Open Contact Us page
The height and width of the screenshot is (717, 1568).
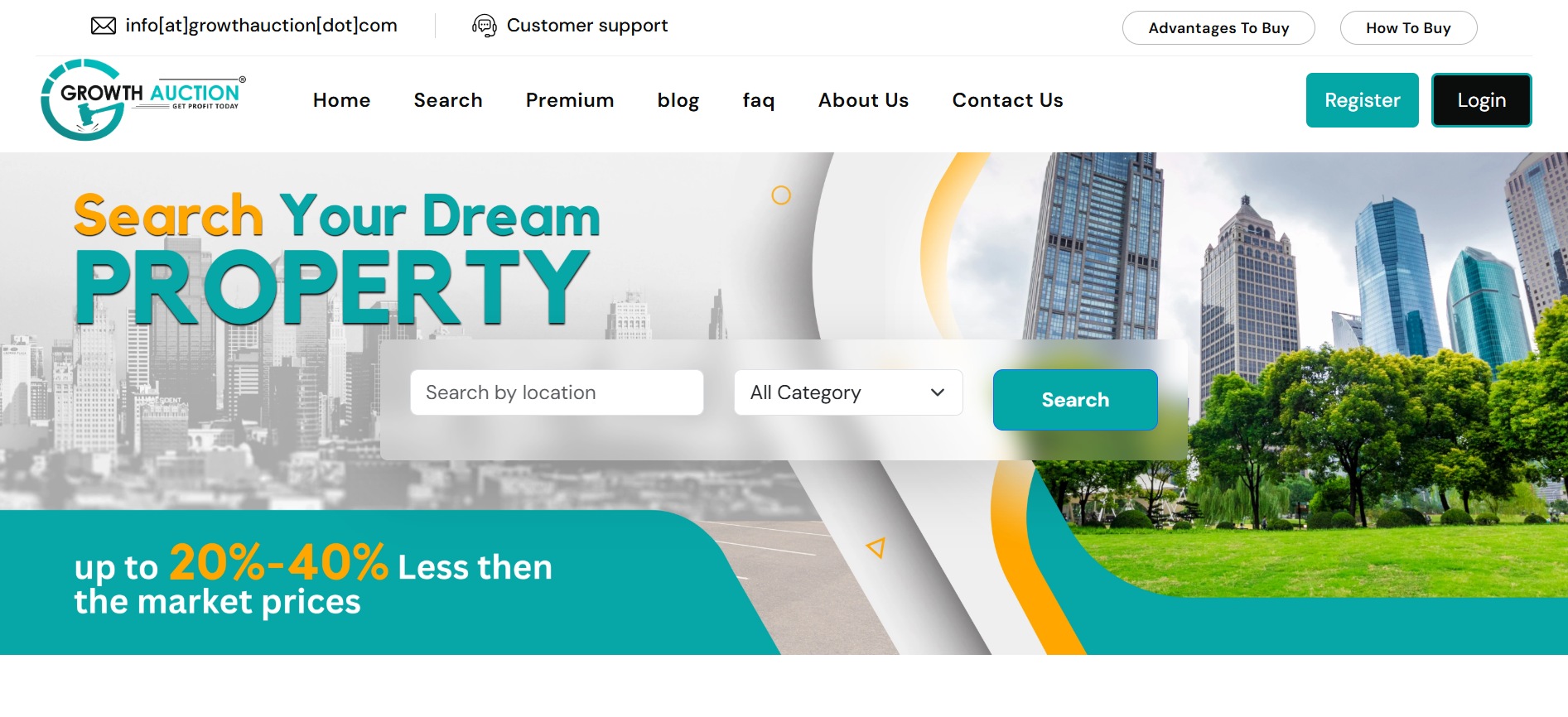click(x=1008, y=100)
